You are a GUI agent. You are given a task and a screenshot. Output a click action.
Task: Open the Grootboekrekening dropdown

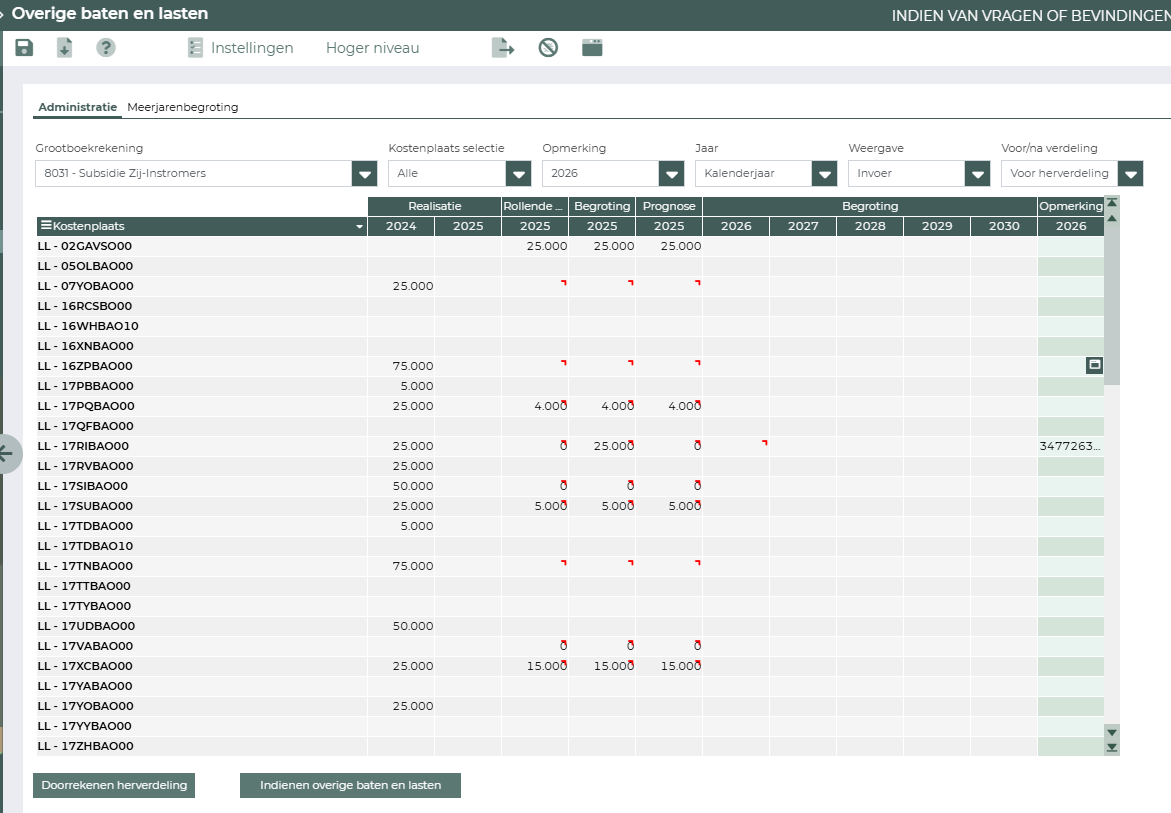(x=364, y=173)
